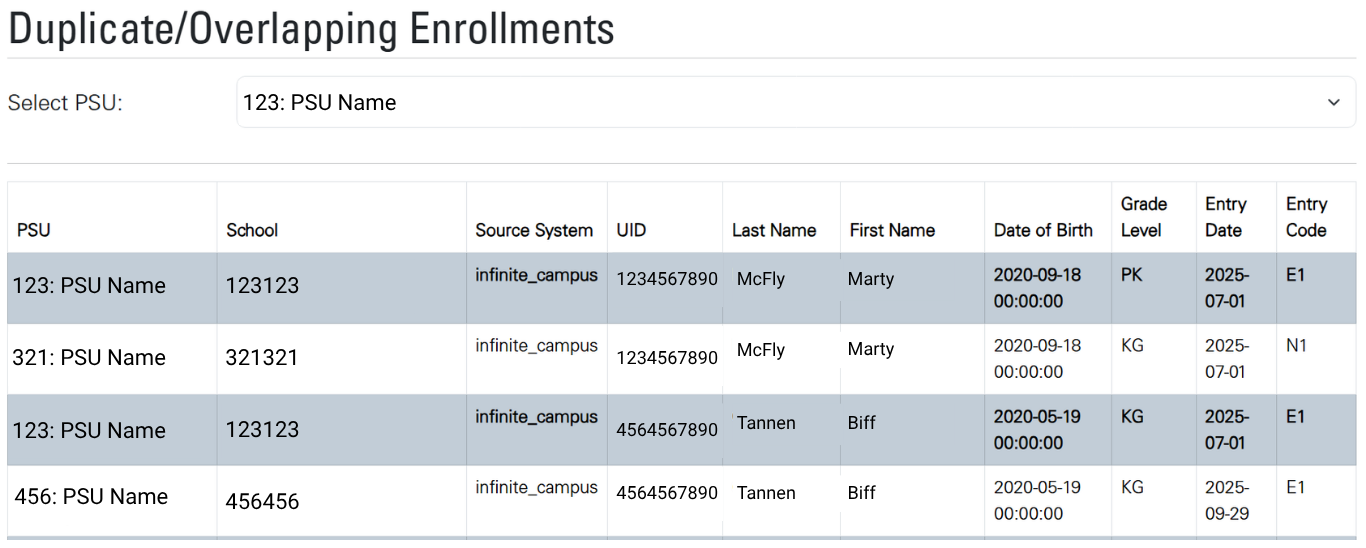Click the Source System column header
Image resolution: width=1366 pixels, height=548 pixels.
point(534,230)
